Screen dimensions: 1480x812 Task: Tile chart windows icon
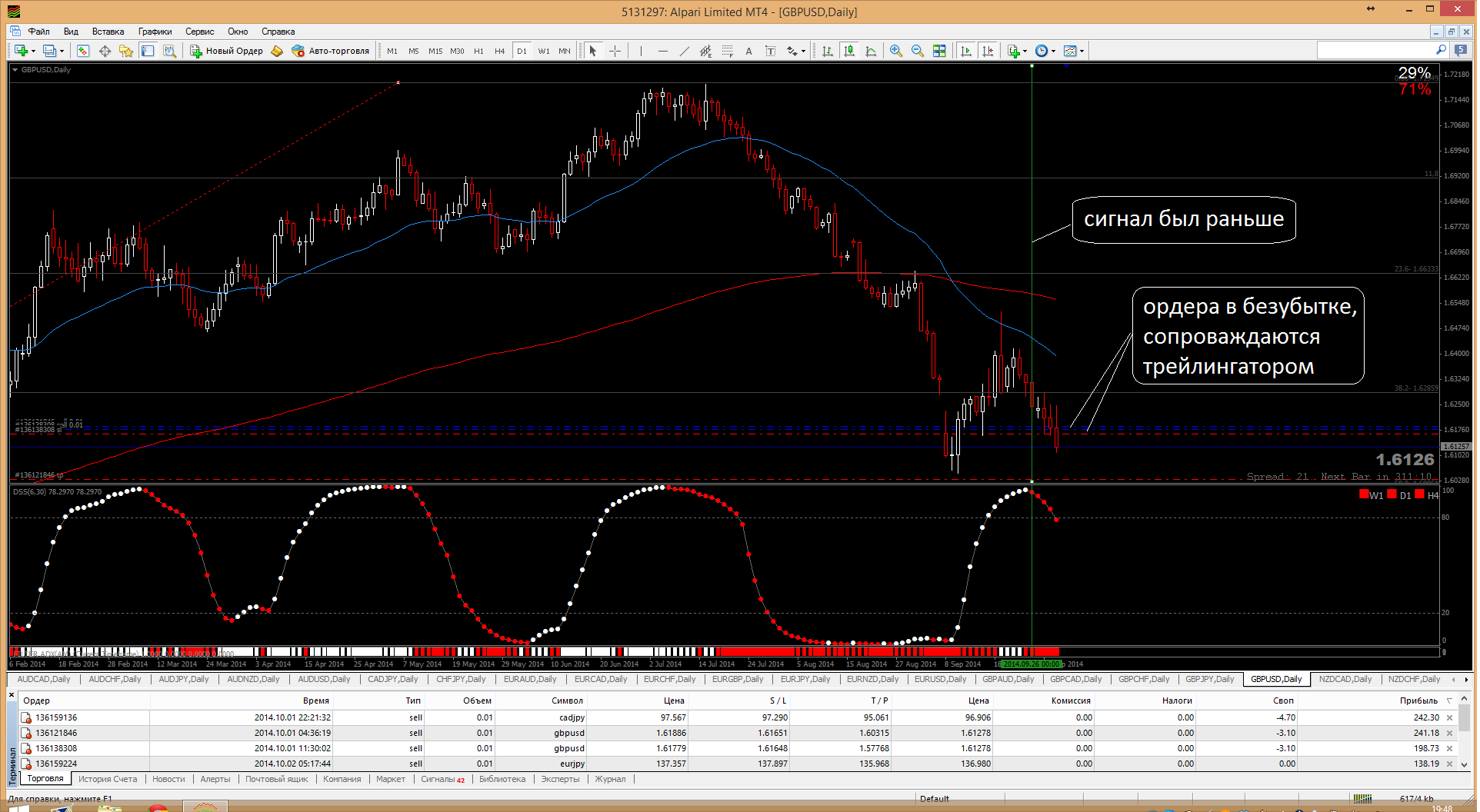point(939,51)
